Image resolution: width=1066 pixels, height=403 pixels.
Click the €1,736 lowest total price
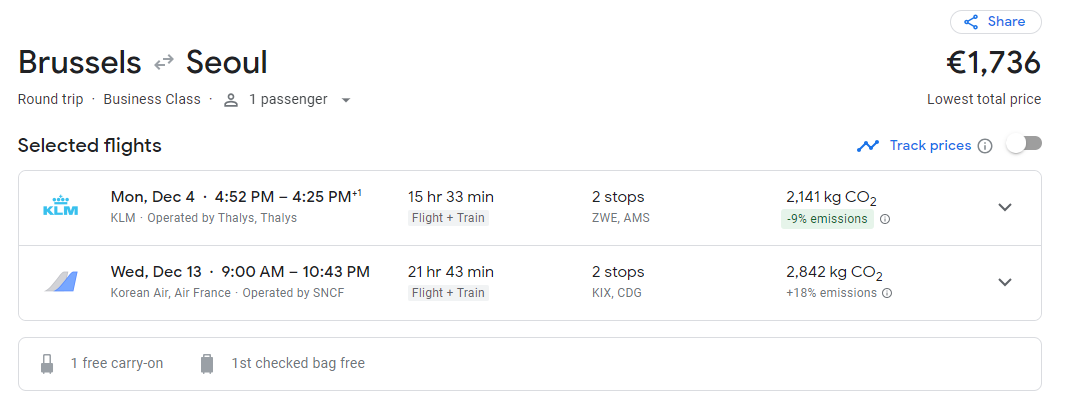[993, 63]
